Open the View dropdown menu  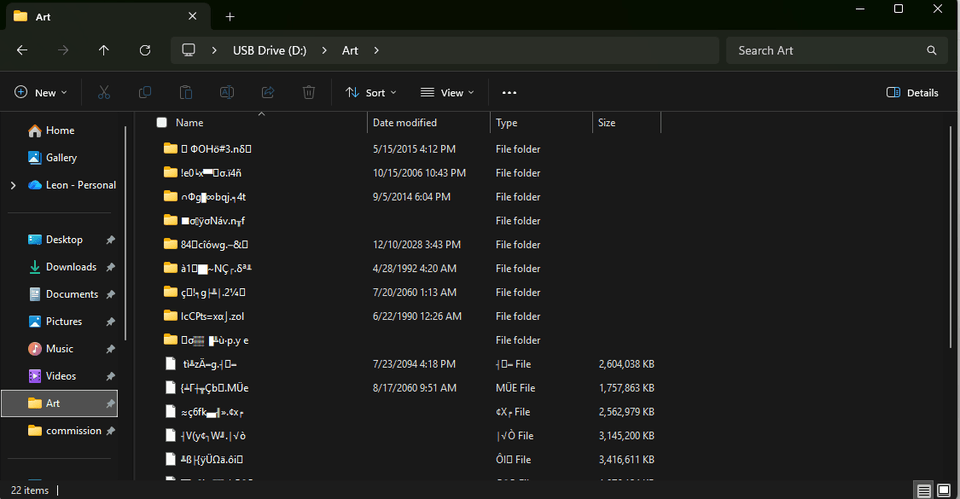(x=447, y=92)
